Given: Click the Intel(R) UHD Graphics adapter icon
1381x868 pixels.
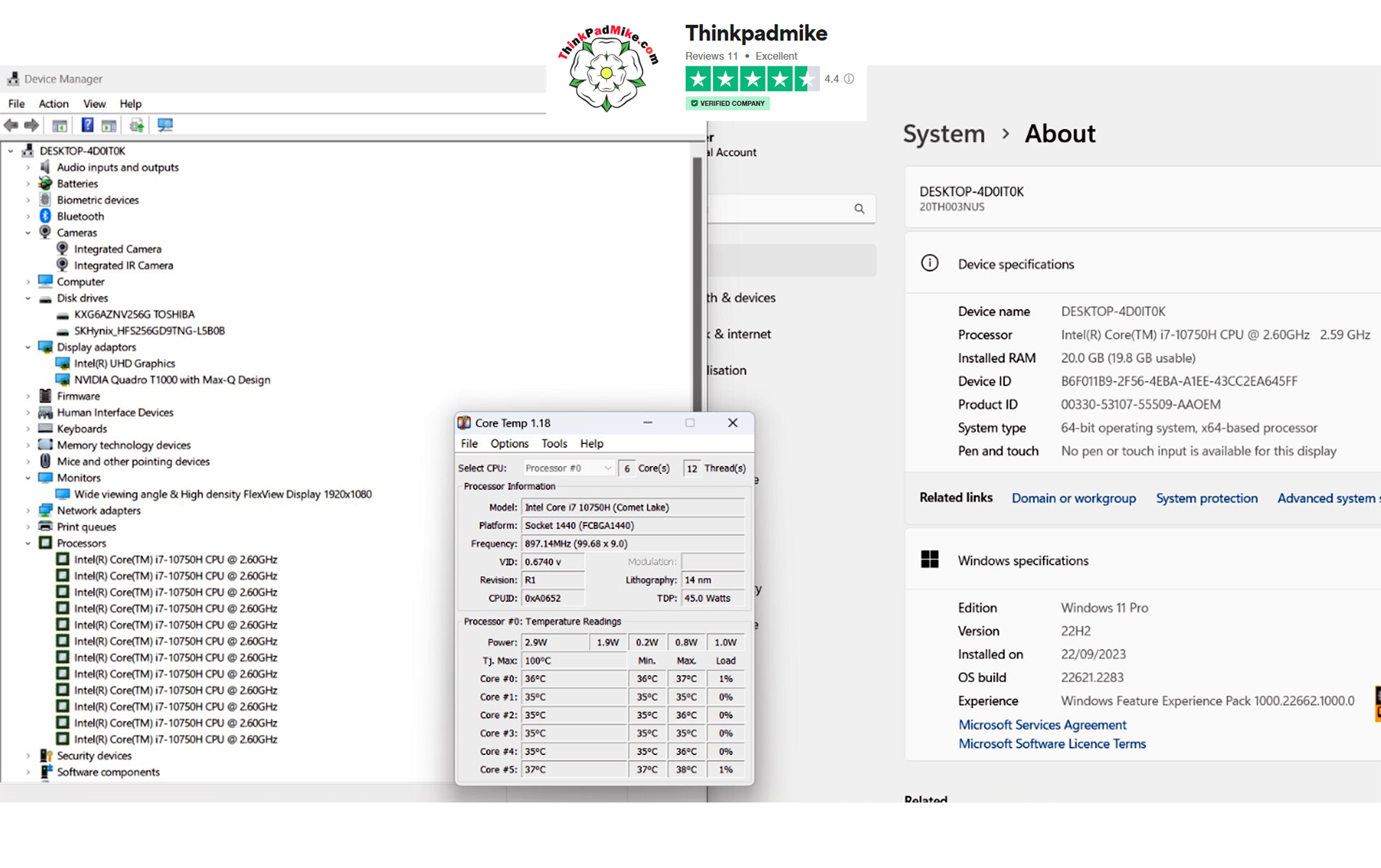Looking at the screenshot, I should click(62, 363).
